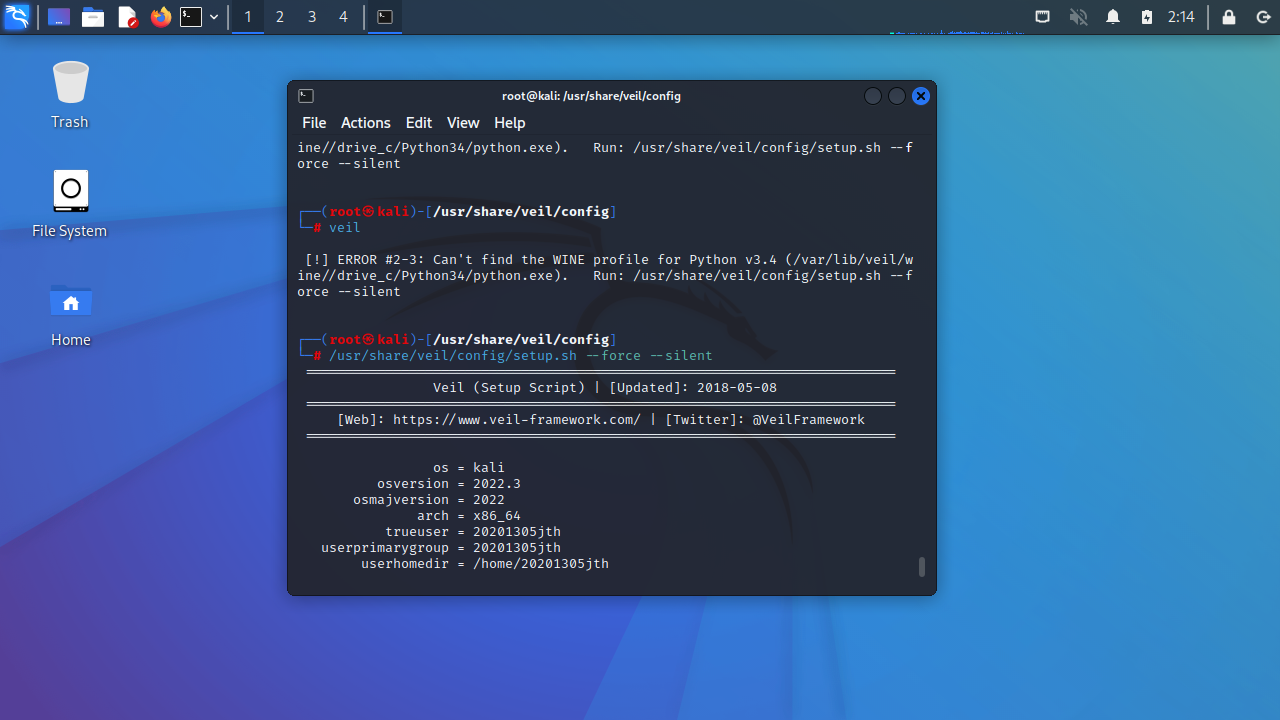Open a new terminal from the panel launcher
Image resolution: width=1280 pixels, height=720 pixels.
[191, 17]
